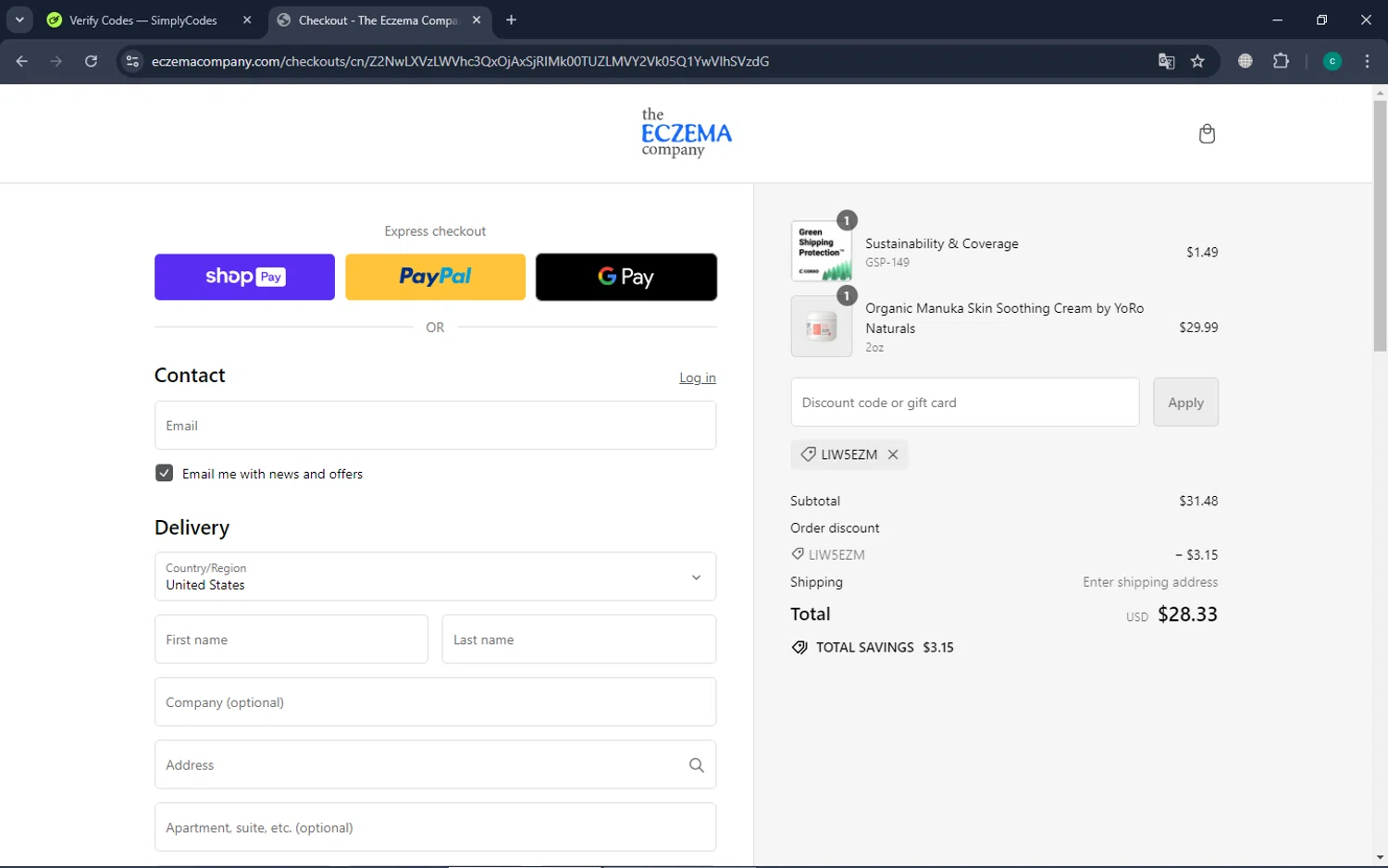1388x868 pixels.
Task: Go back to the previous page
Action: (22, 61)
